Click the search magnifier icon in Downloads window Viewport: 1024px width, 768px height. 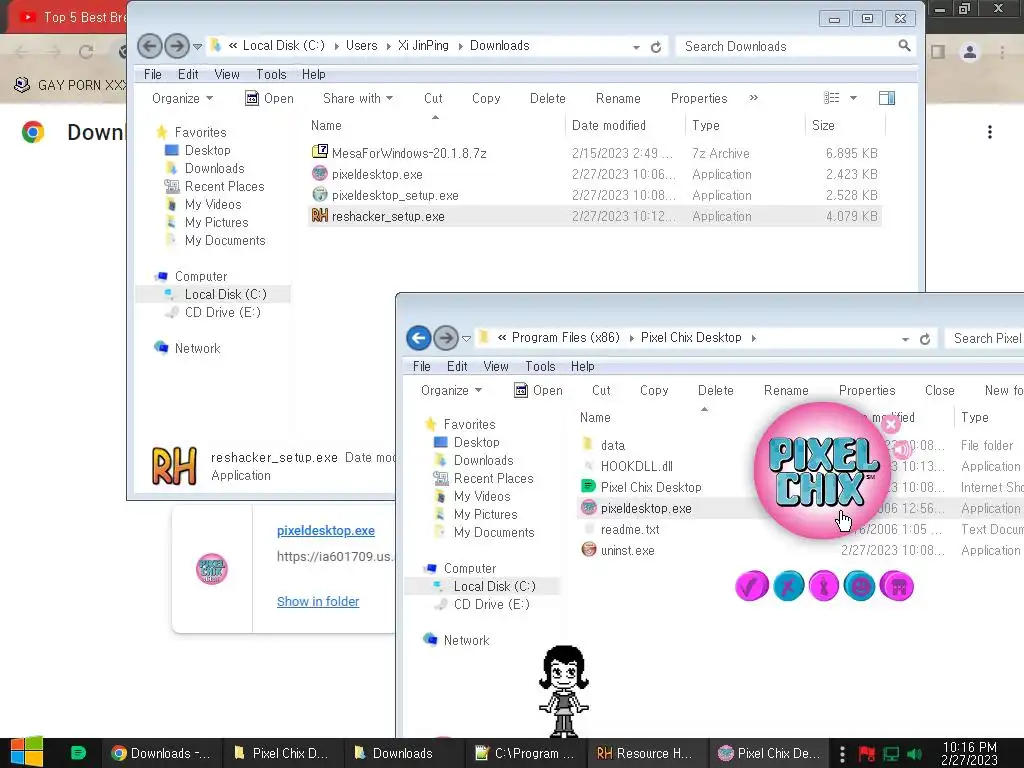tap(904, 46)
